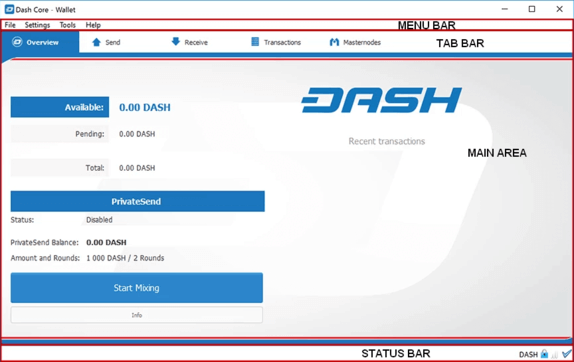Click the wallet lock icon in status bar
The width and height of the screenshot is (574, 362).
click(x=544, y=354)
